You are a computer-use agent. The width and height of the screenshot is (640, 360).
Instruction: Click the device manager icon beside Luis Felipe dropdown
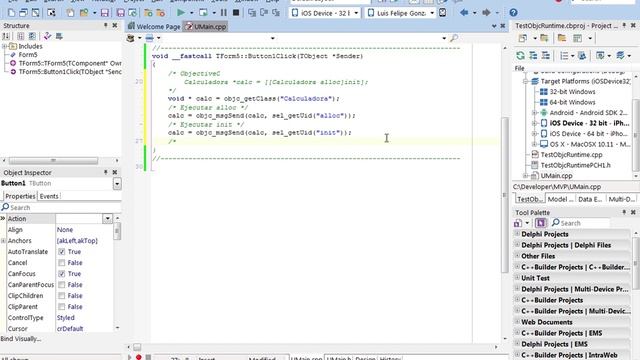[442, 13]
